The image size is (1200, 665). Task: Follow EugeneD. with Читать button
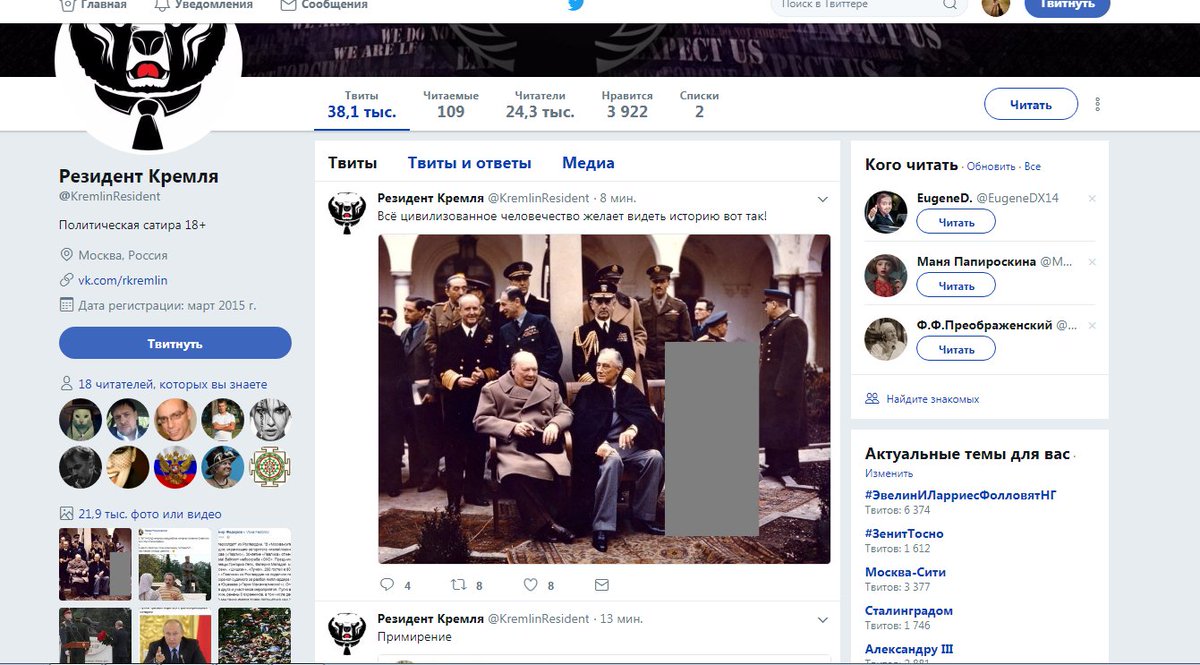click(956, 221)
